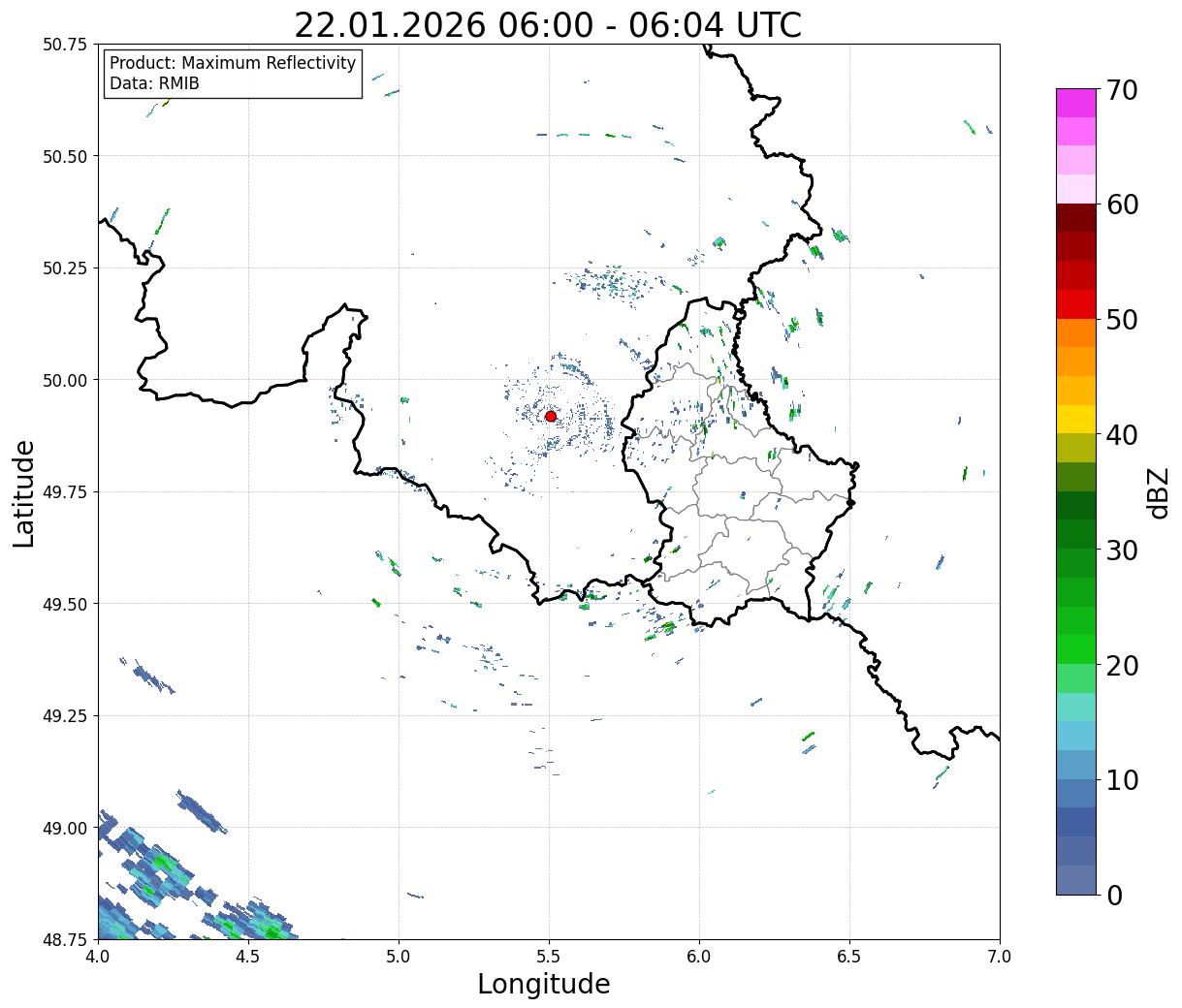Click the yellow 40 dBZ colorbar swatch
The width and height of the screenshot is (1182, 1008).
pyautogui.click(x=1076, y=420)
